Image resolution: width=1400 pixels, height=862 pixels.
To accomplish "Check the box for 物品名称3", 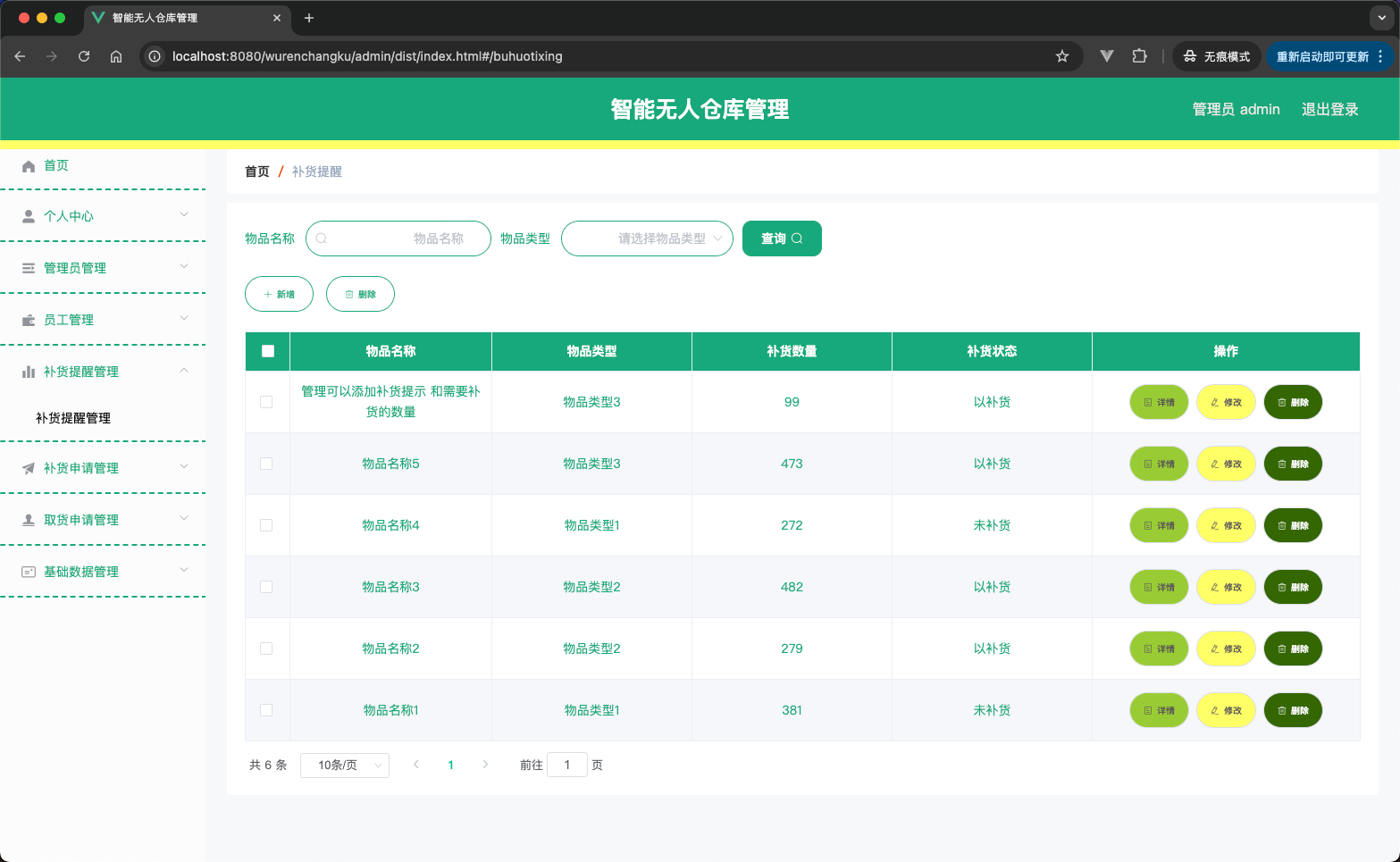I will [266, 587].
